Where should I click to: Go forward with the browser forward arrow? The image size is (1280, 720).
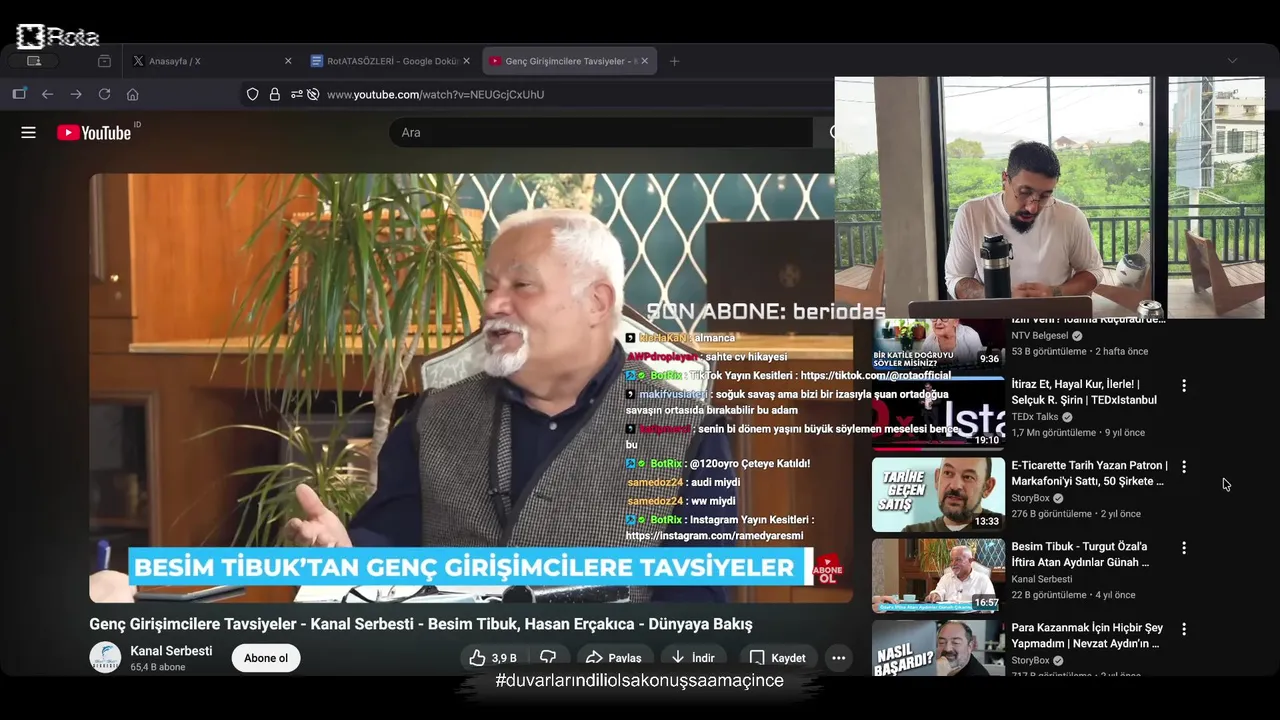(x=76, y=94)
